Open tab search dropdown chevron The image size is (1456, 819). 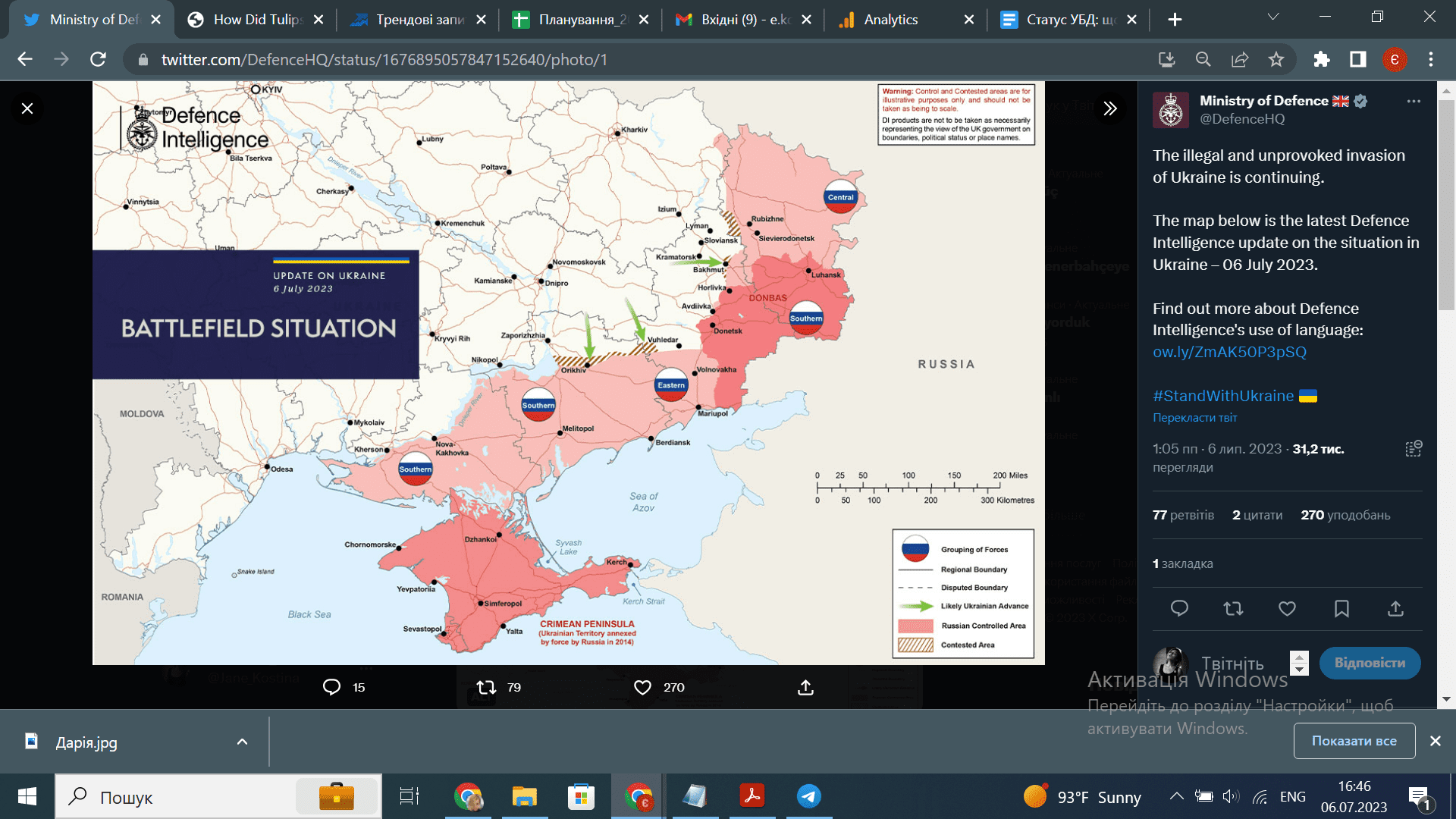coord(1273,17)
